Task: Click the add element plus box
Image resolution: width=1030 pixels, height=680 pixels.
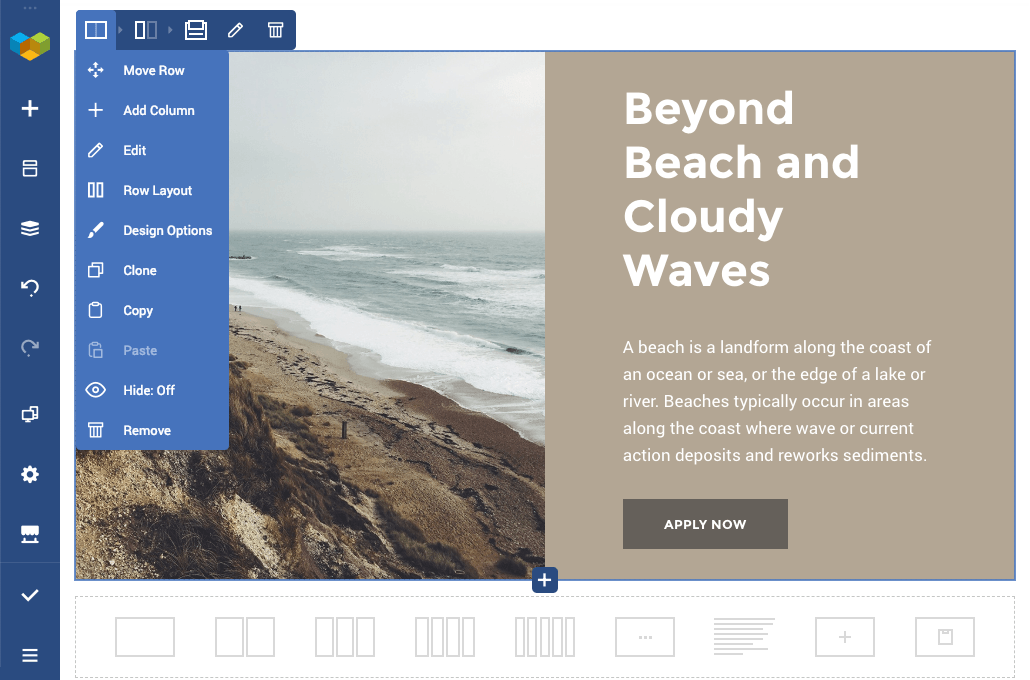Action: tap(845, 637)
